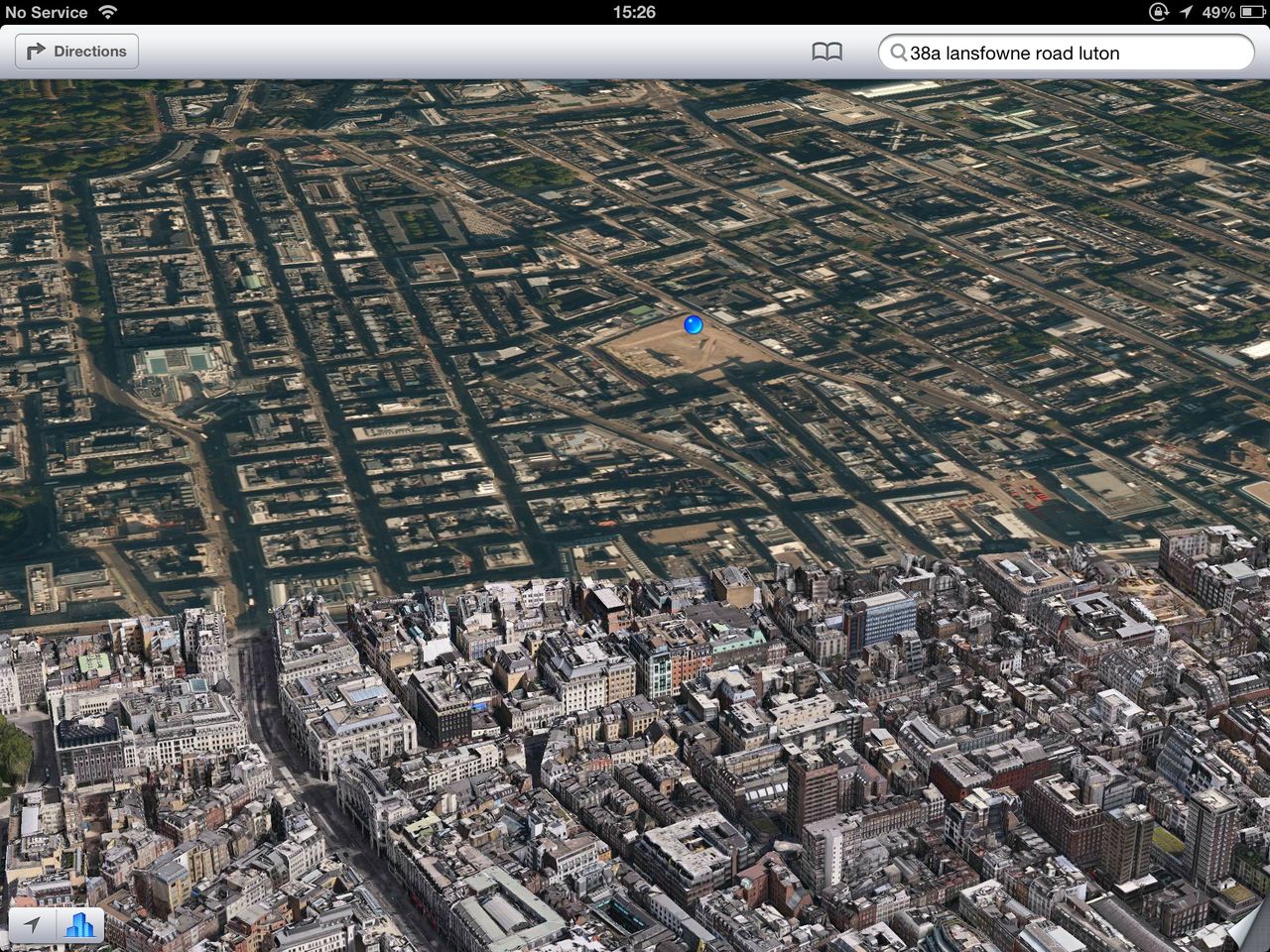This screenshot has width=1270, height=952.
Task: Click the search field with Luton address
Action: 1067,53
